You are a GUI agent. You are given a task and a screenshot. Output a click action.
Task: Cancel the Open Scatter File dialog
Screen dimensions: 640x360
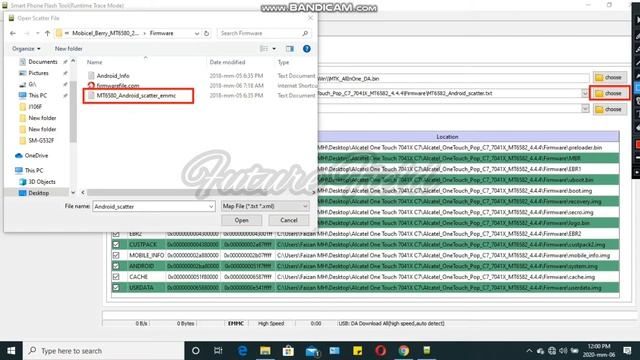(x=289, y=220)
